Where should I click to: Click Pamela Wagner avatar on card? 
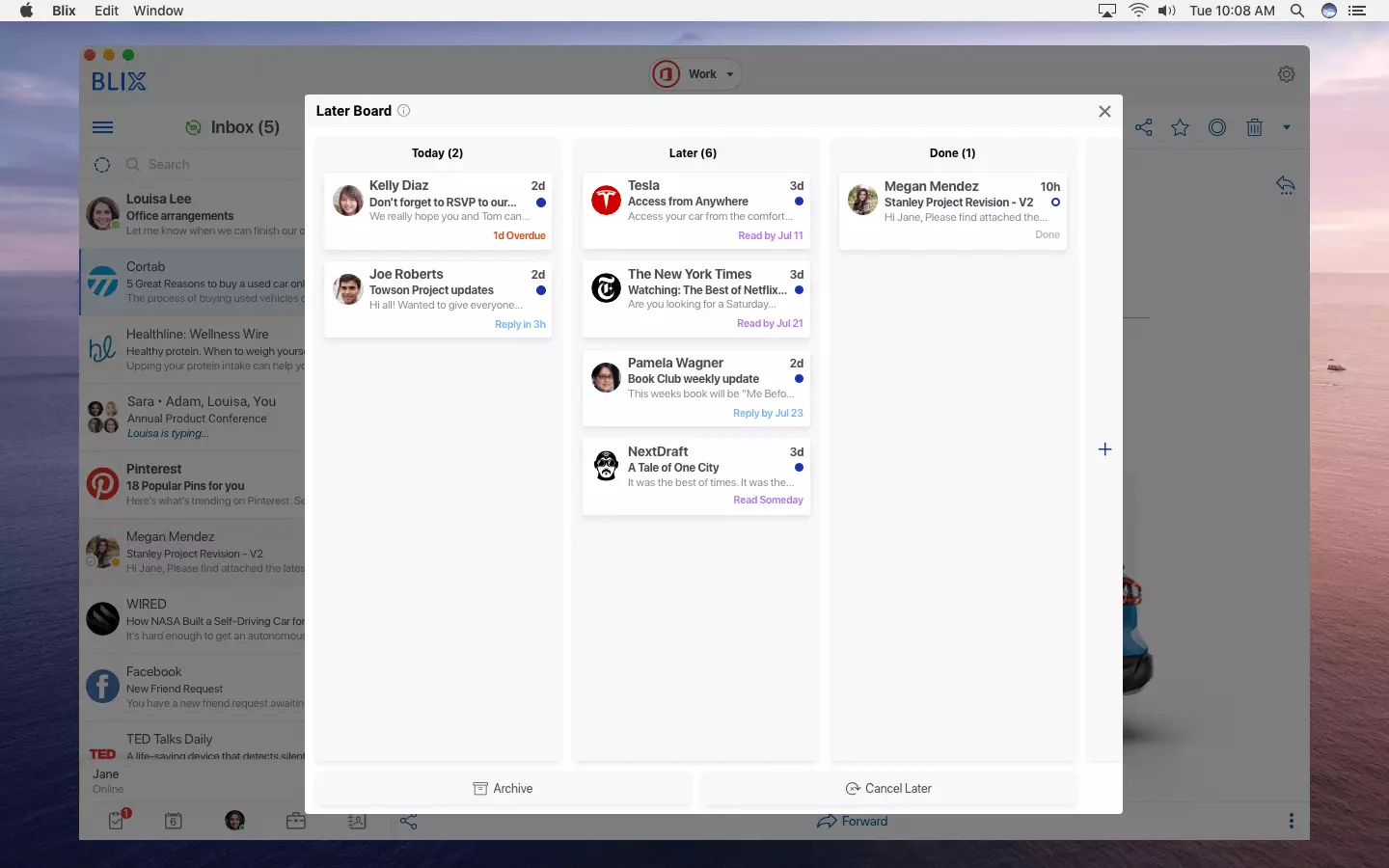point(606,378)
